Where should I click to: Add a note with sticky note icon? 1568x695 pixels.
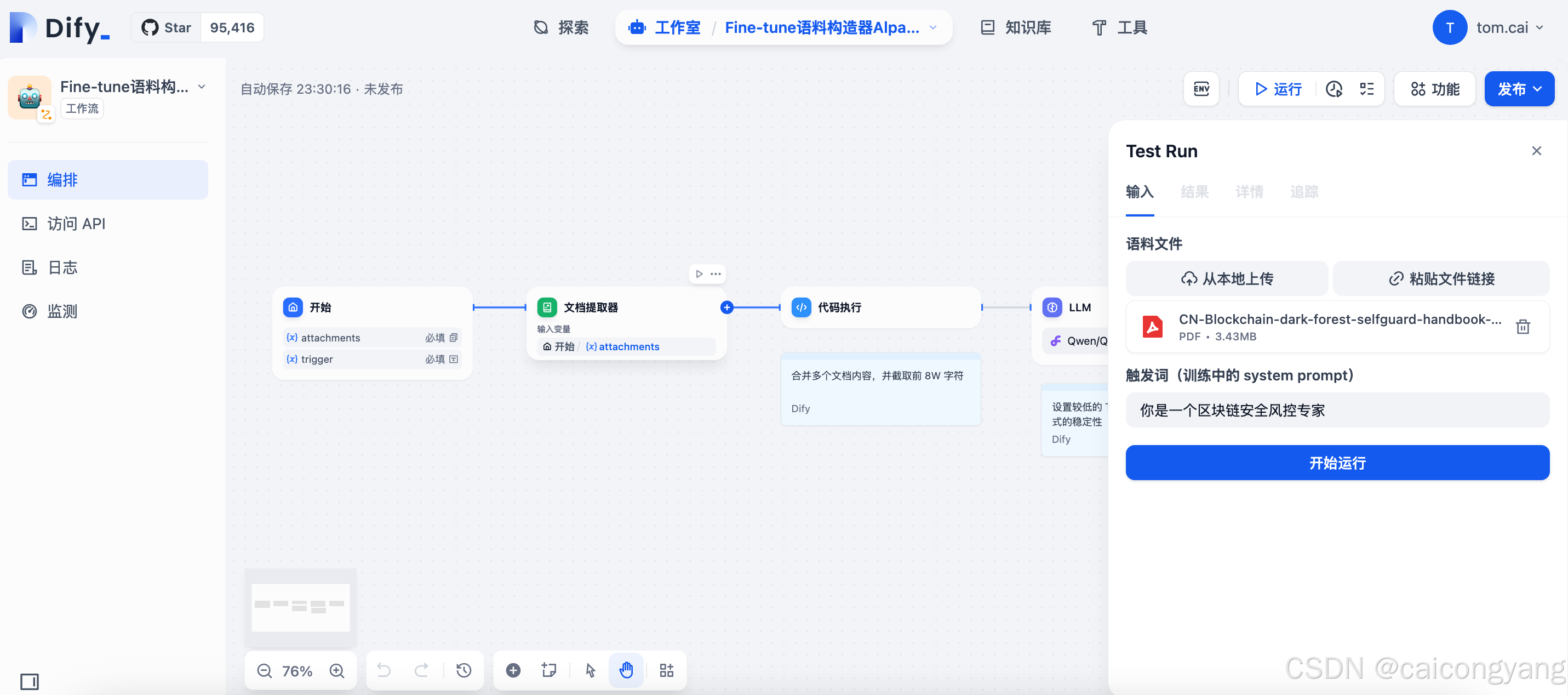click(x=548, y=671)
